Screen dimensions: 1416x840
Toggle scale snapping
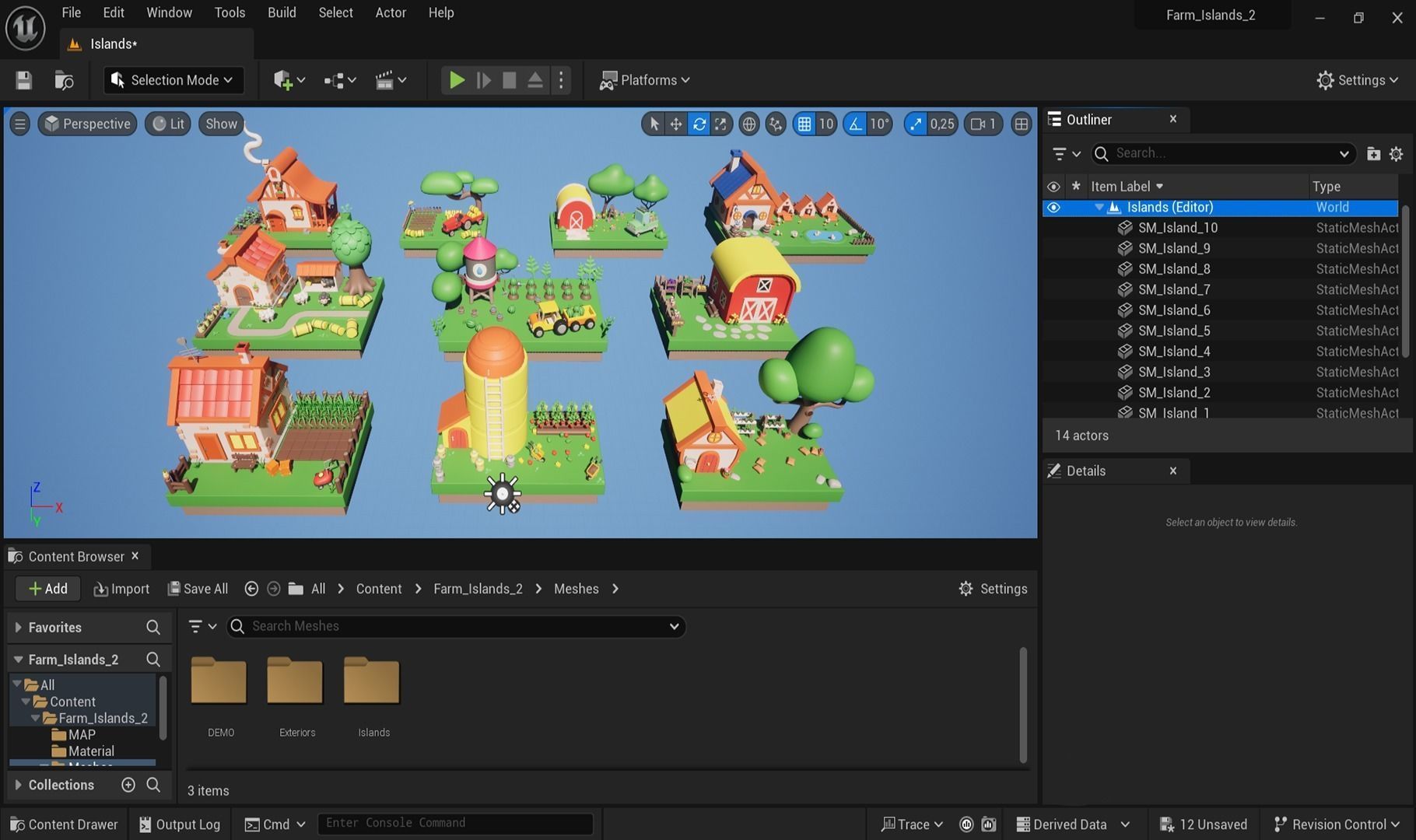[916, 124]
